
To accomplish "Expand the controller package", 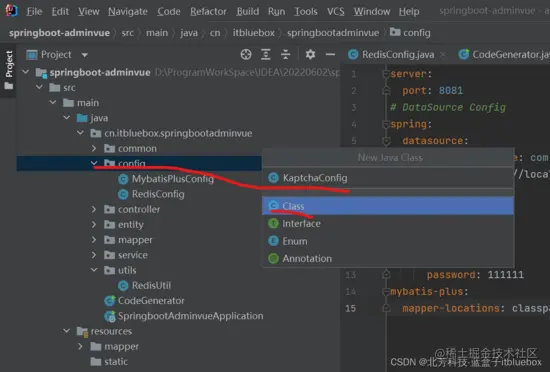I will click(x=94, y=209).
